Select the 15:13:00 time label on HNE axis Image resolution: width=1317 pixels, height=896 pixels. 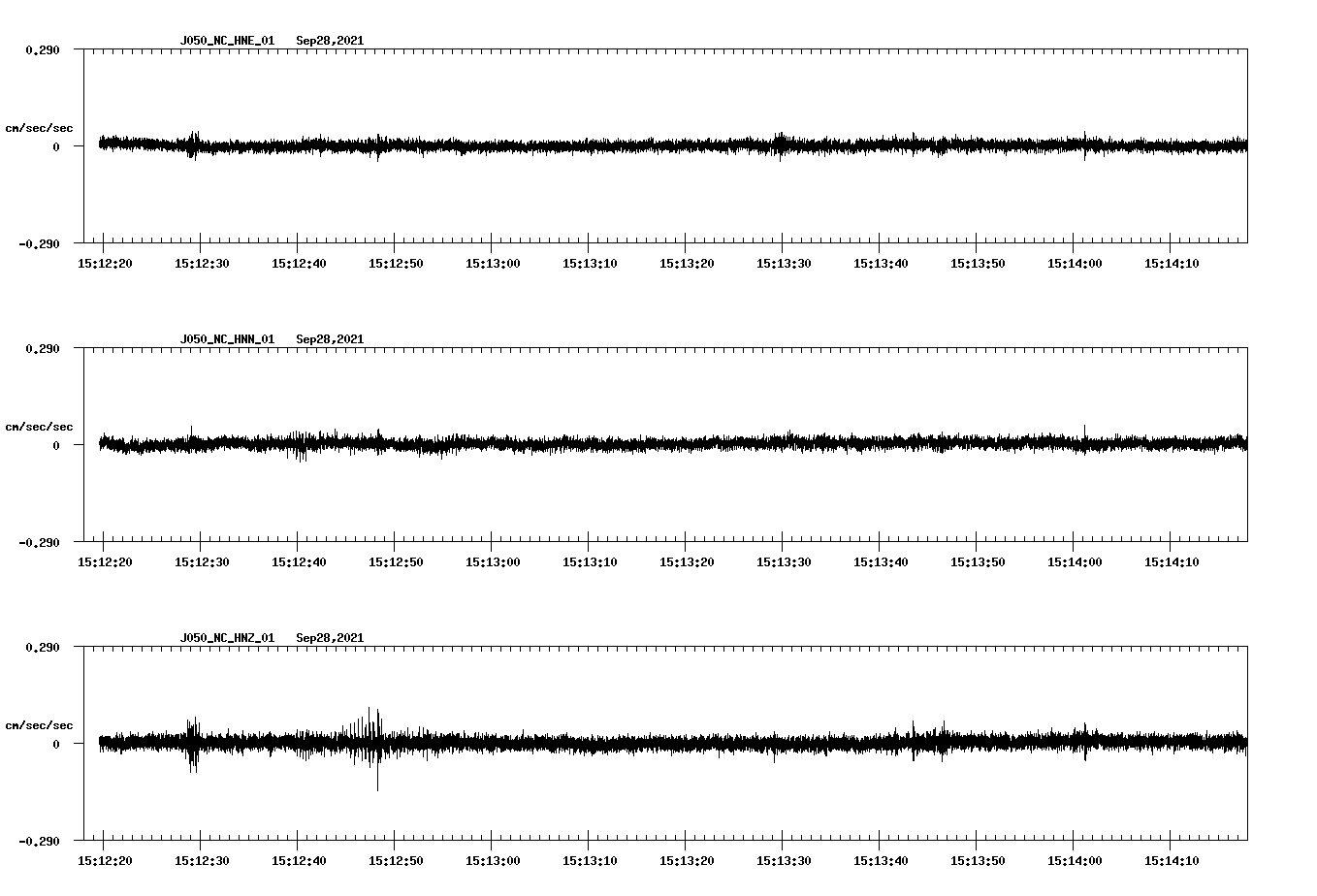pos(493,264)
